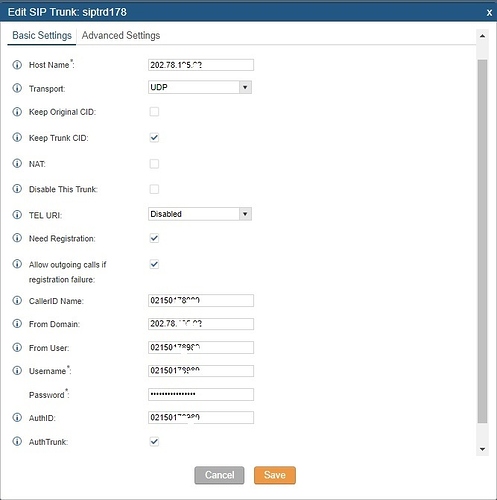Tick the Disable This Trunk checkbox
497x500 pixels.
[x=154, y=189]
